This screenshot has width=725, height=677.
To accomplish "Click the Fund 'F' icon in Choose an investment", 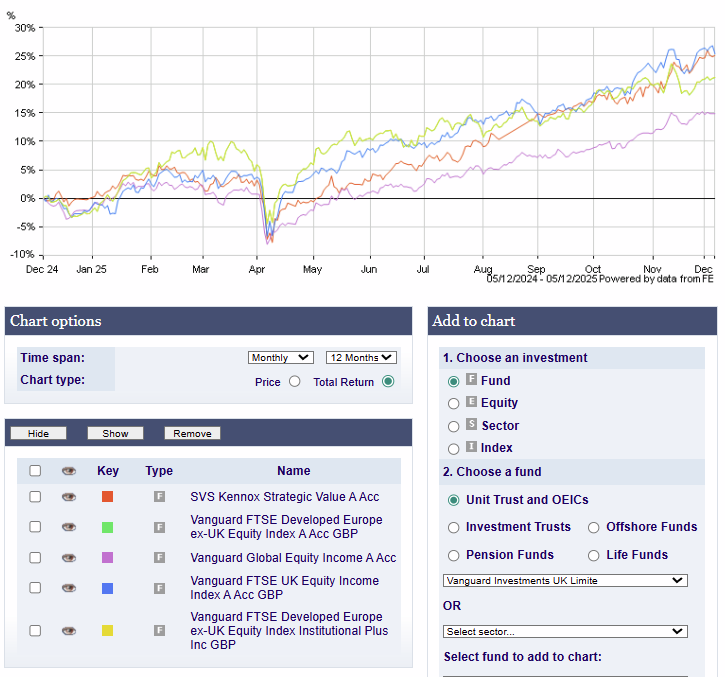I will pos(472,380).
